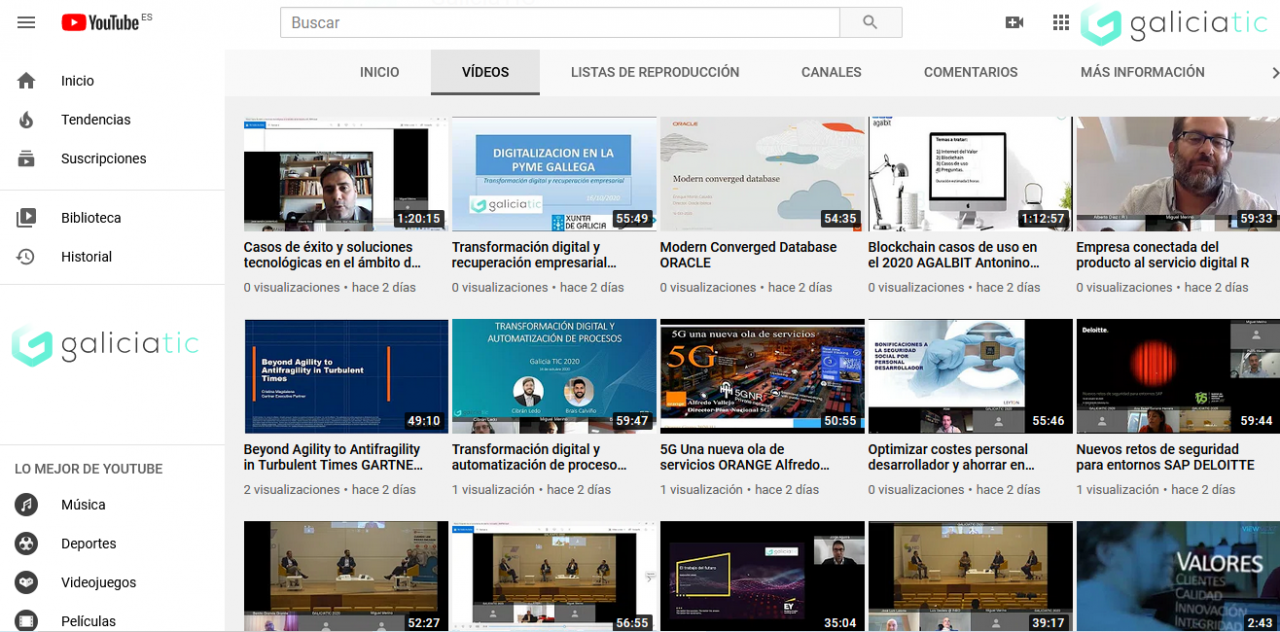Image resolution: width=1280 pixels, height=632 pixels.
Task: Play the 39:17 conference panel thumbnail
Action: click(x=970, y=576)
